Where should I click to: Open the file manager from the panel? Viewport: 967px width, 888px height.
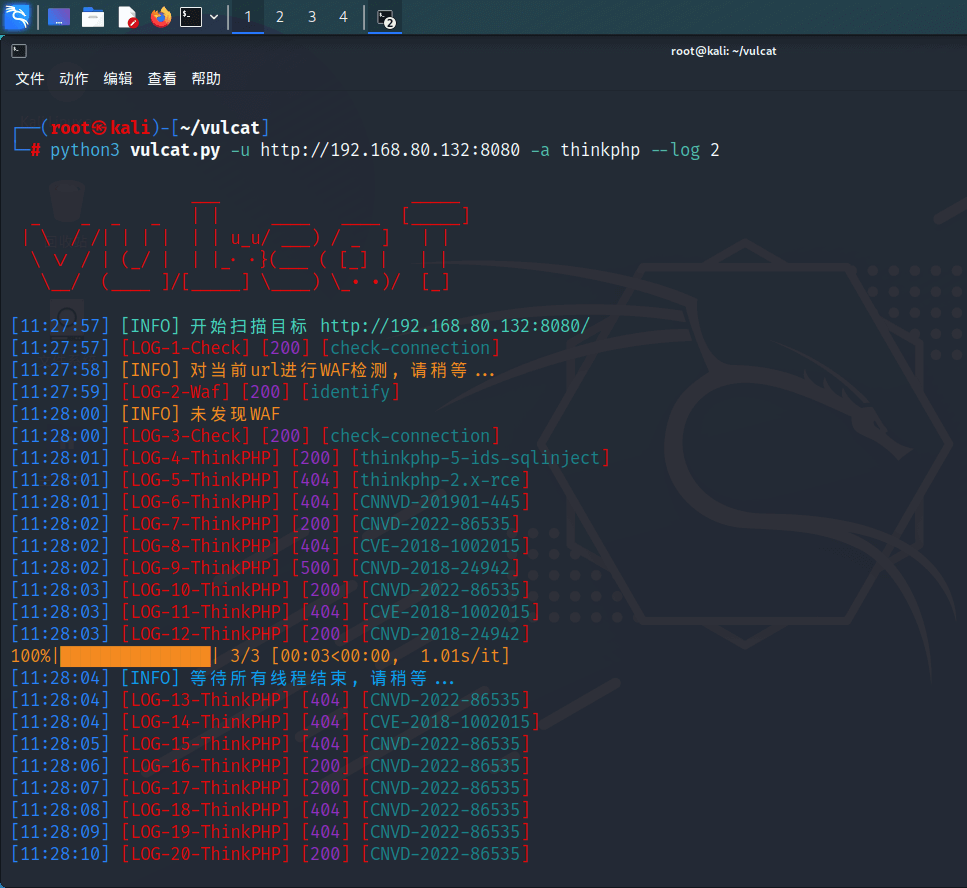[x=93, y=17]
